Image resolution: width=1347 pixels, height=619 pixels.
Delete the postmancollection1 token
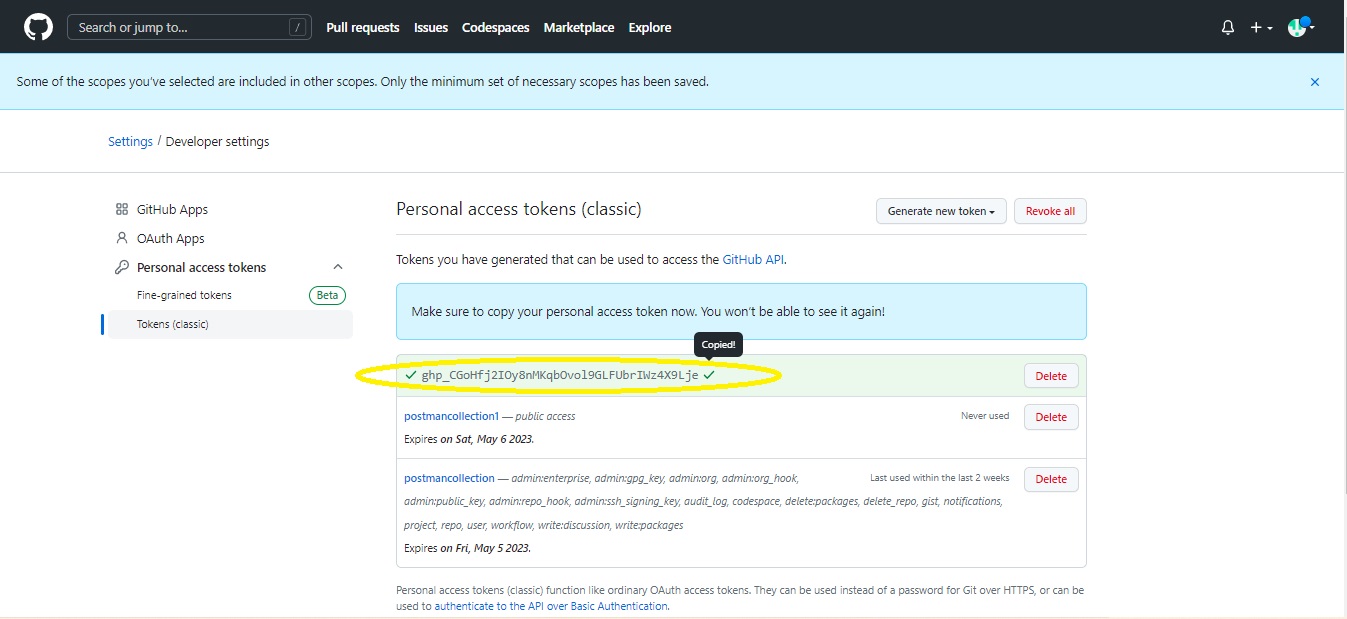click(1050, 417)
